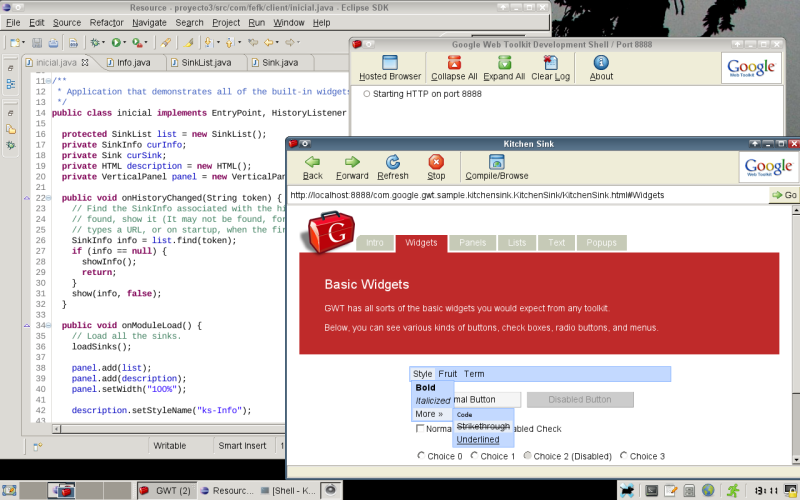
Task: Click the Disabled Button in Kitchen Sink
Action: pyautogui.click(x=580, y=399)
